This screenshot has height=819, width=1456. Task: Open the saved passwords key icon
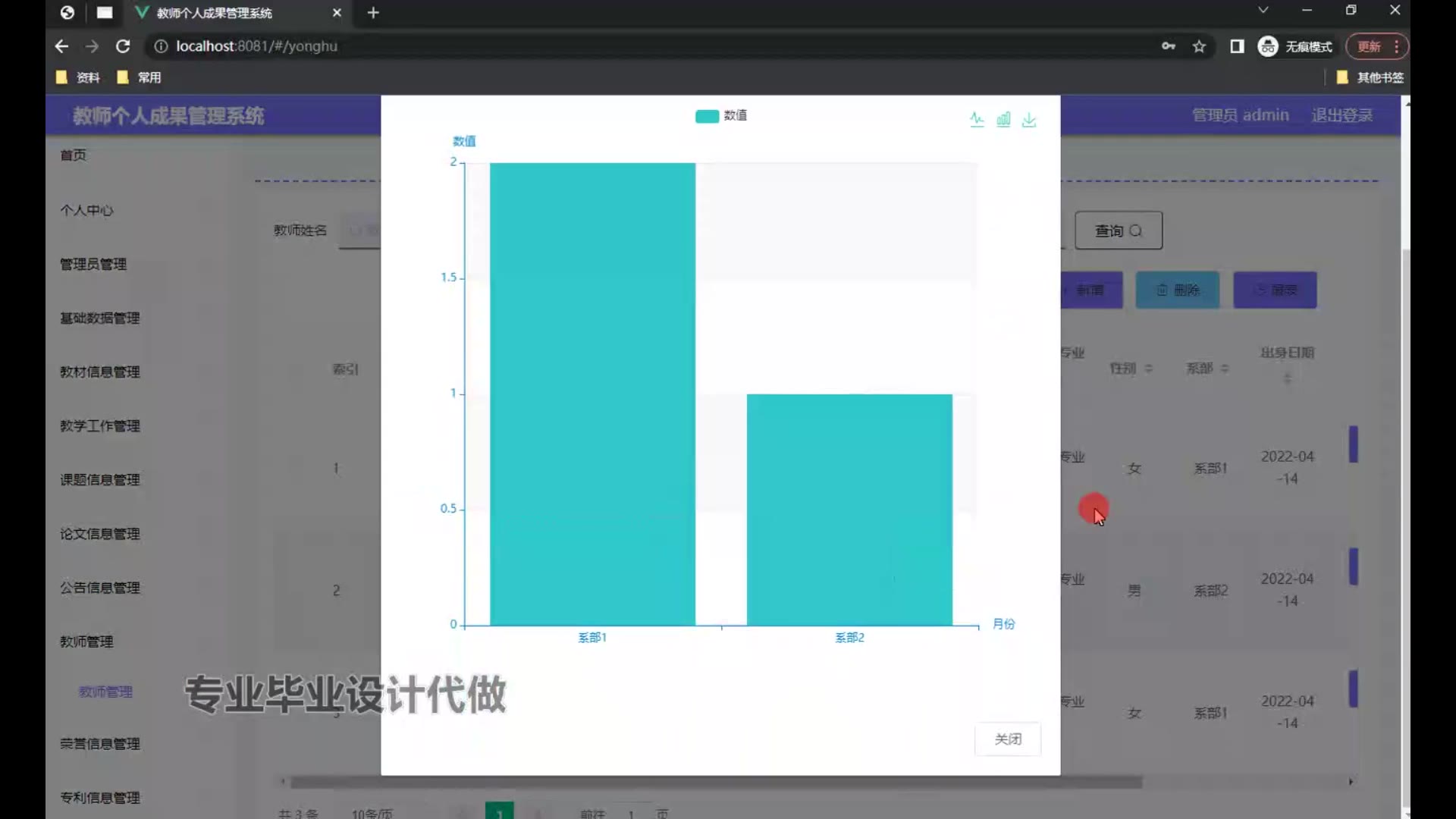pyautogui.click(x=1168, y=46)
